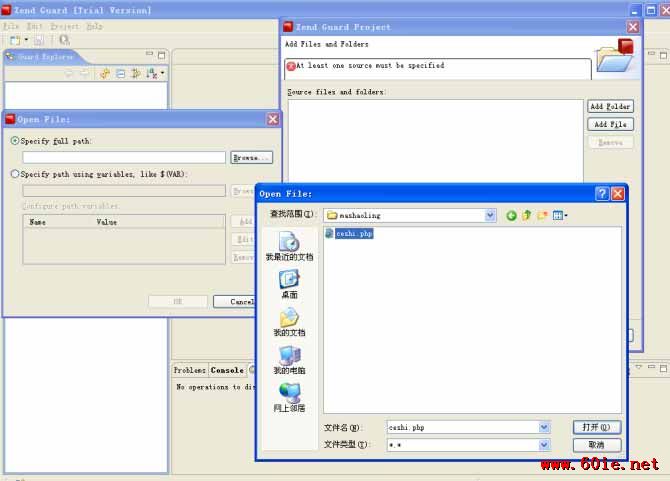The width and height of the screenshot is (670, 481).
Task: Click the Open (打开) button
Action: [x=597, y=427]
